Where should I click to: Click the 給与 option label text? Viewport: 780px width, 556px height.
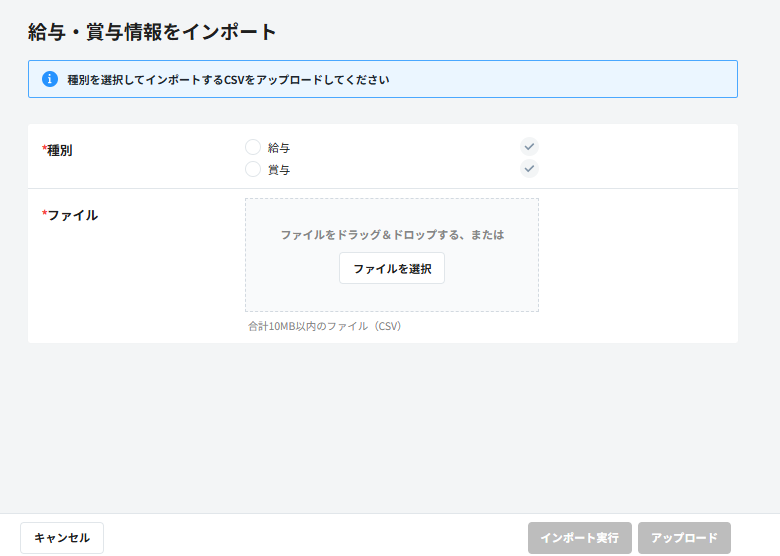279,148
